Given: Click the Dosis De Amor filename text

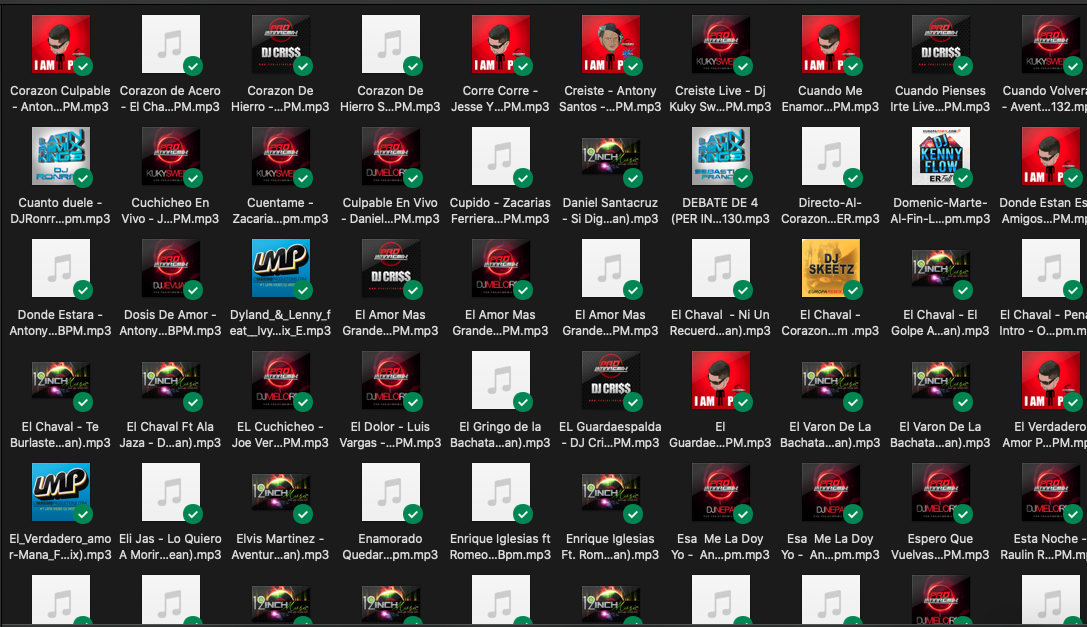Looking at the screenshot, I should tap(170, 322).
